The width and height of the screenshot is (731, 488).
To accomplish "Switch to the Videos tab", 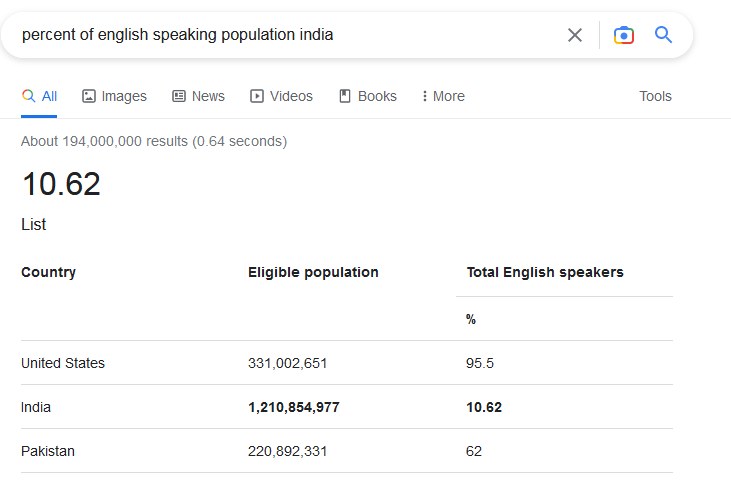I will [x=291, y=96].
